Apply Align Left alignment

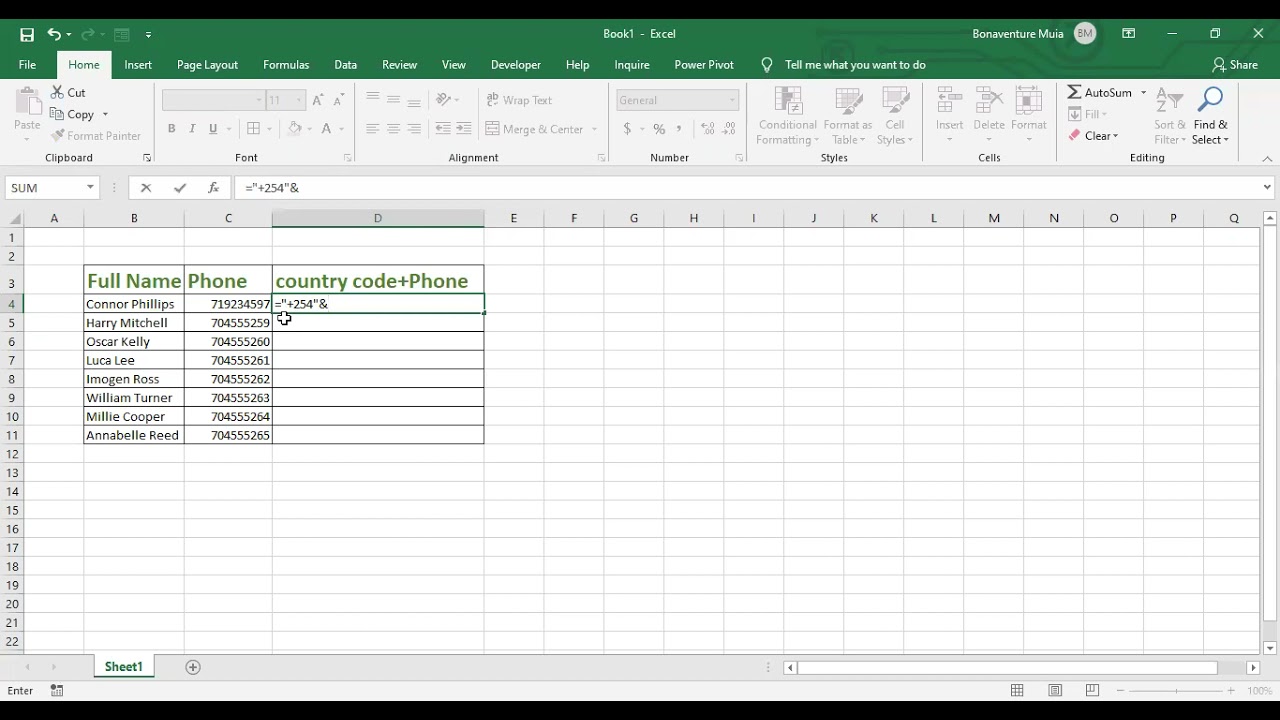372,129
